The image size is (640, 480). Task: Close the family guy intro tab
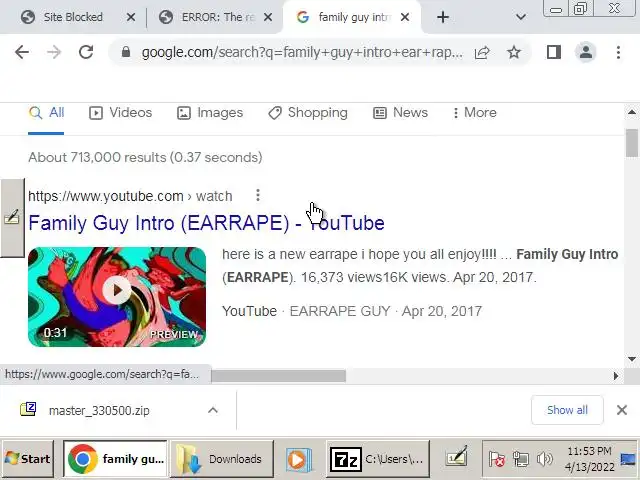coord(405,17)
